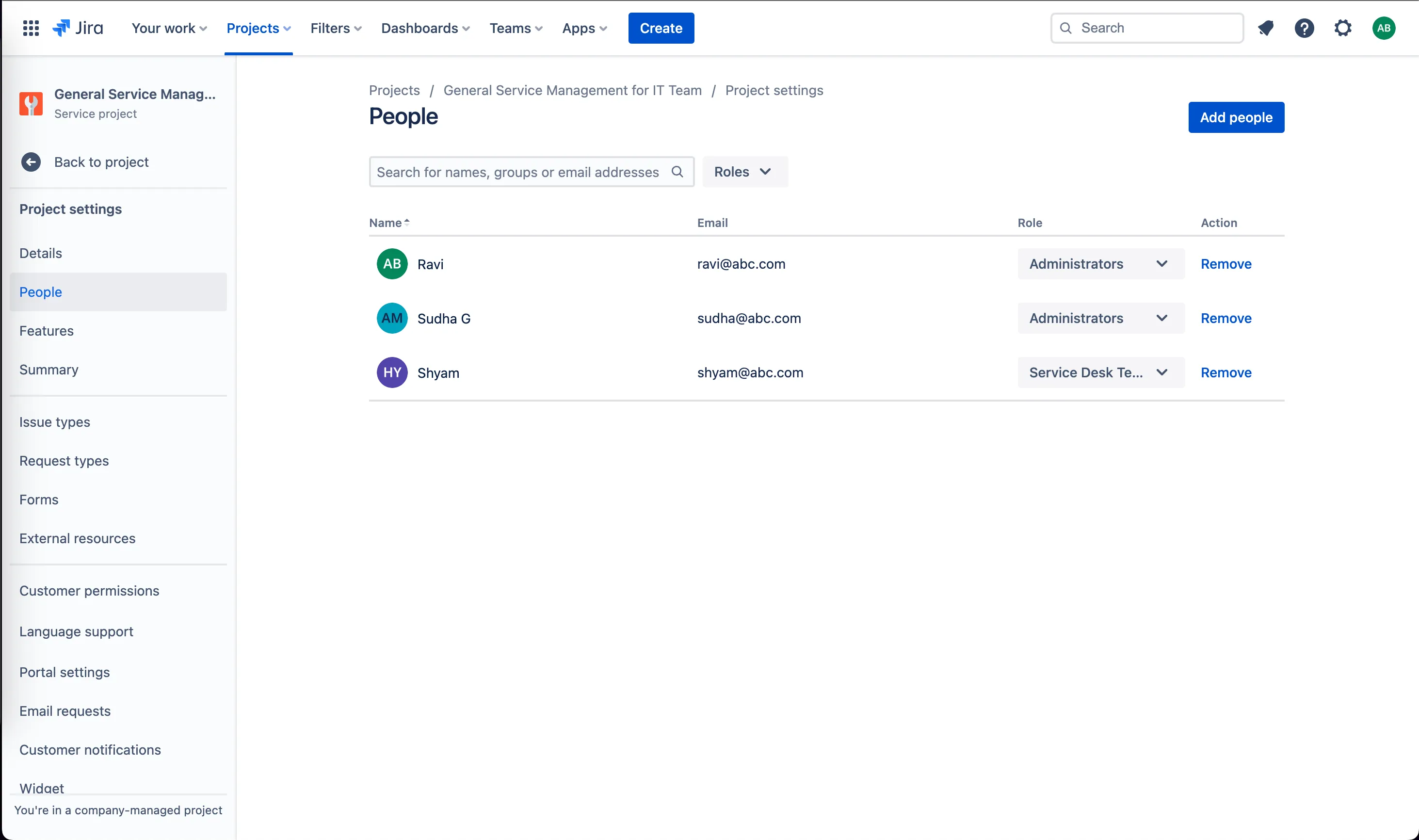
Task: Open Ravi's Administrators role dropdown
Action: [1100, 264]
